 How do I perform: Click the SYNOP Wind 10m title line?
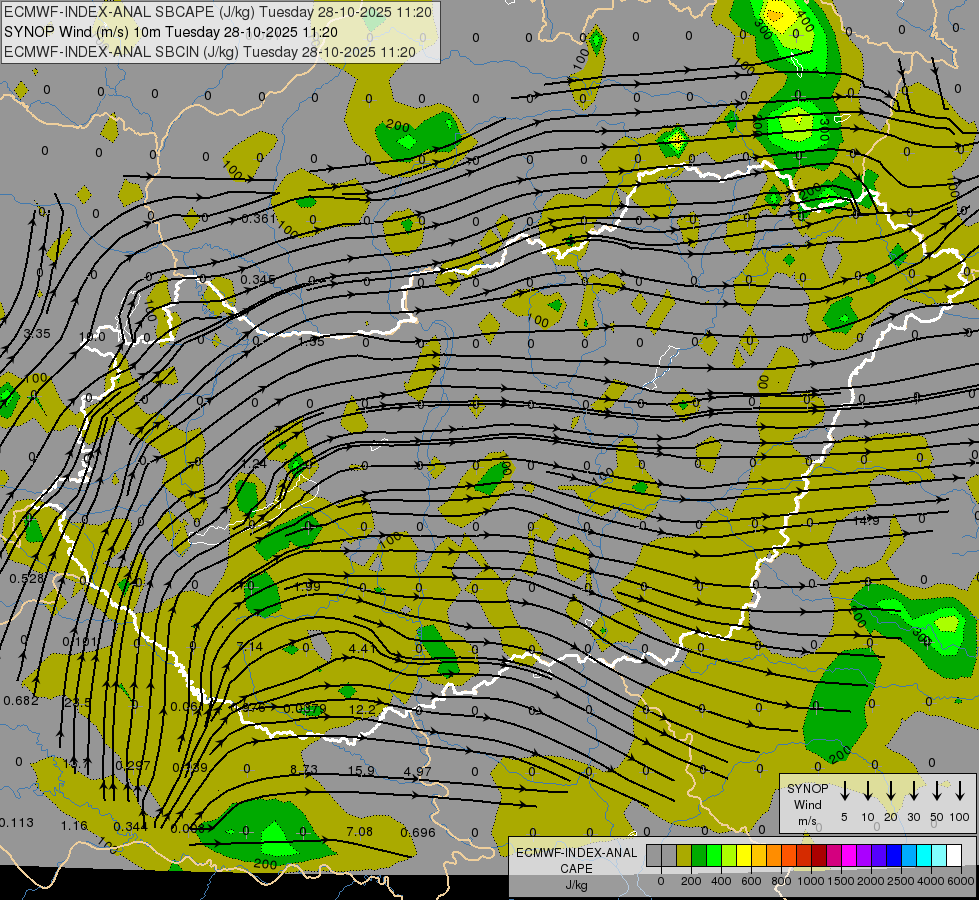[x=171, y=32]
